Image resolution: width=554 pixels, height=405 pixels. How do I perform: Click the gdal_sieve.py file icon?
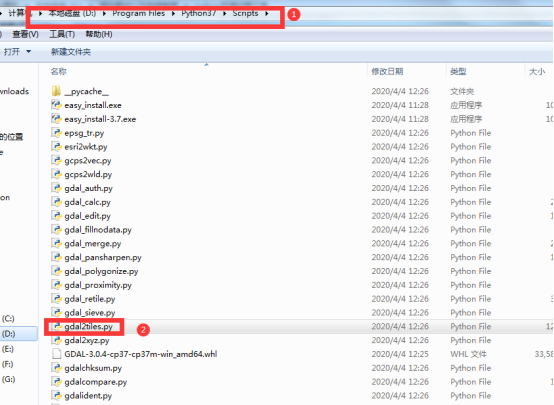click(x=56, y=312)
